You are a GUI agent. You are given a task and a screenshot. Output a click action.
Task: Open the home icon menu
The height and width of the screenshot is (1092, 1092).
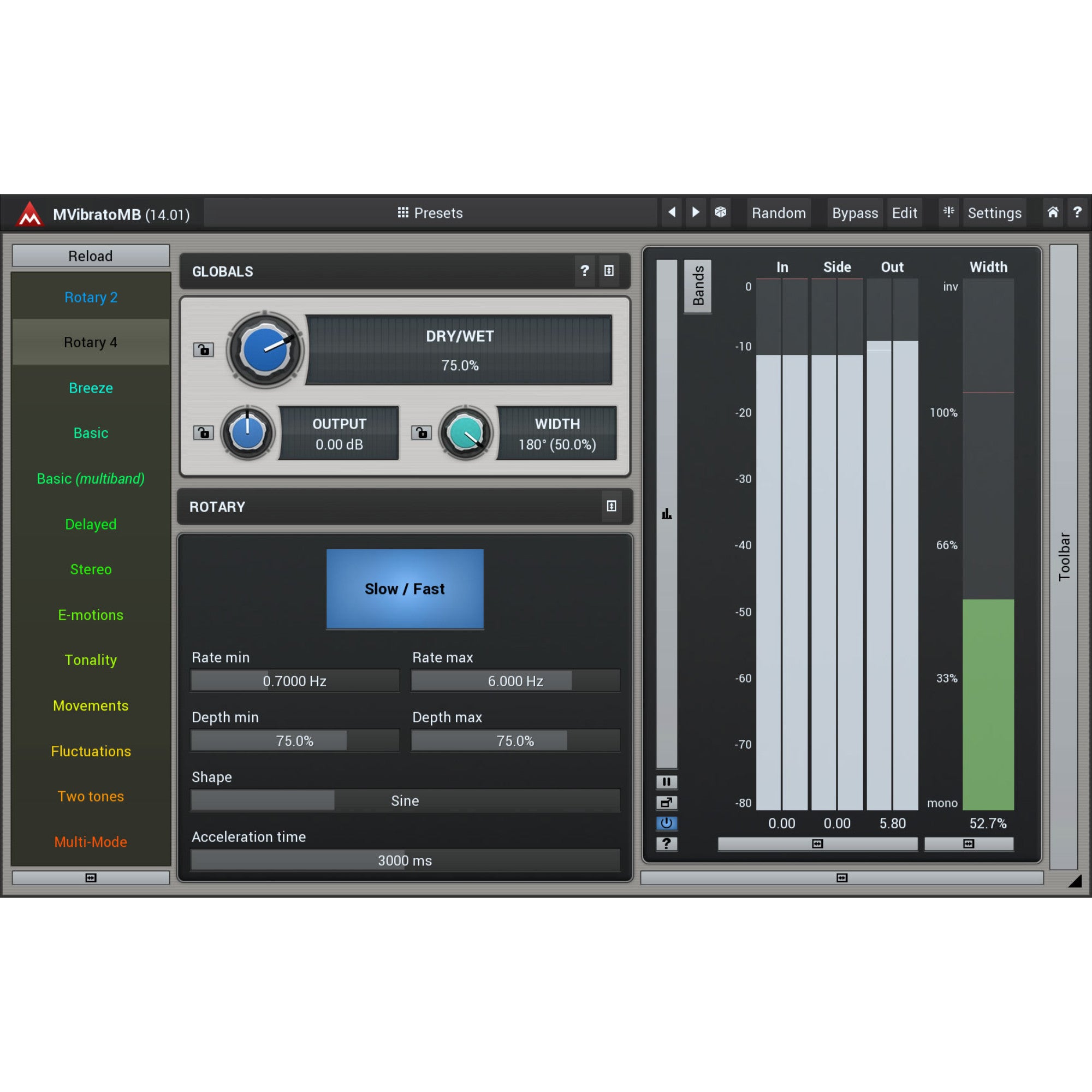[x=1053, y=212]
